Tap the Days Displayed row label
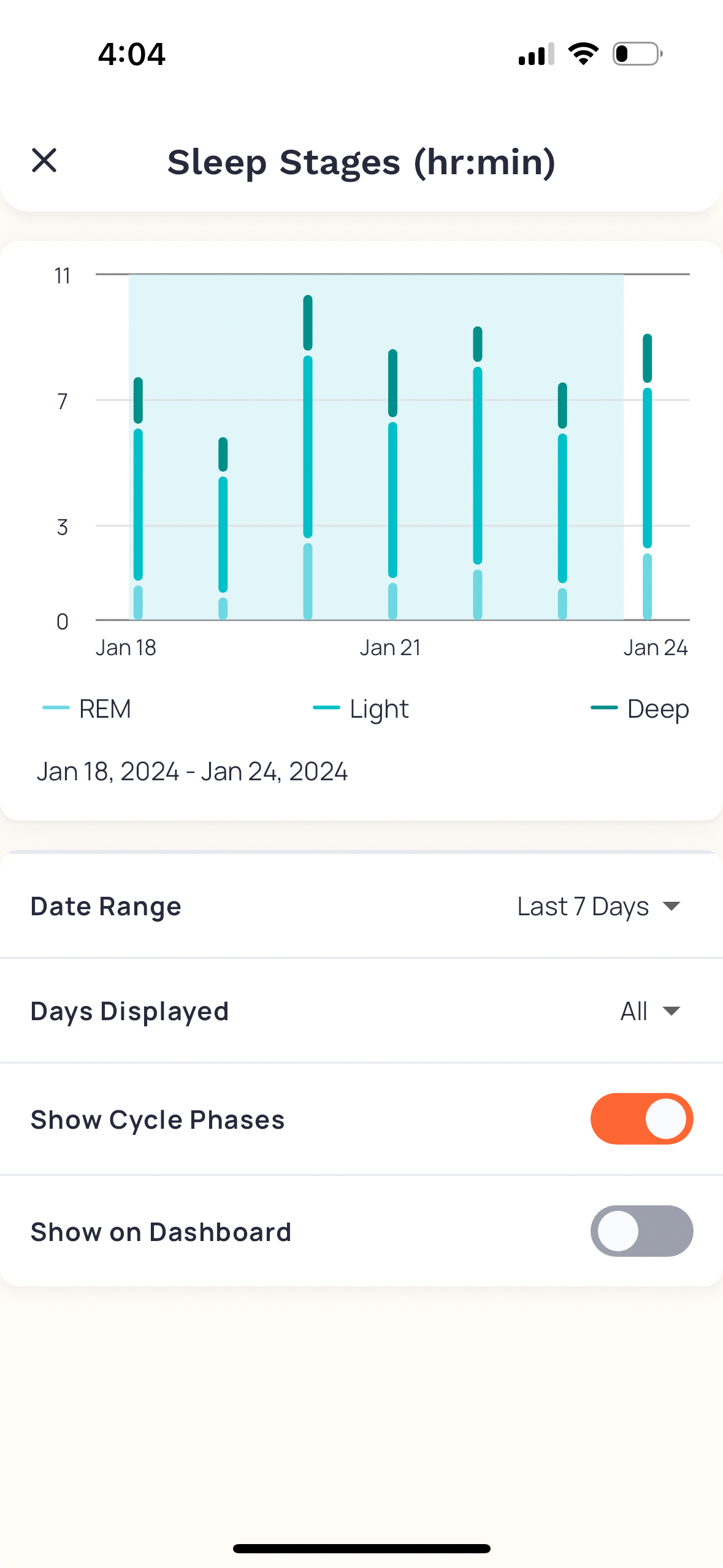The image size is (723, 1568). click(130, 1011)
